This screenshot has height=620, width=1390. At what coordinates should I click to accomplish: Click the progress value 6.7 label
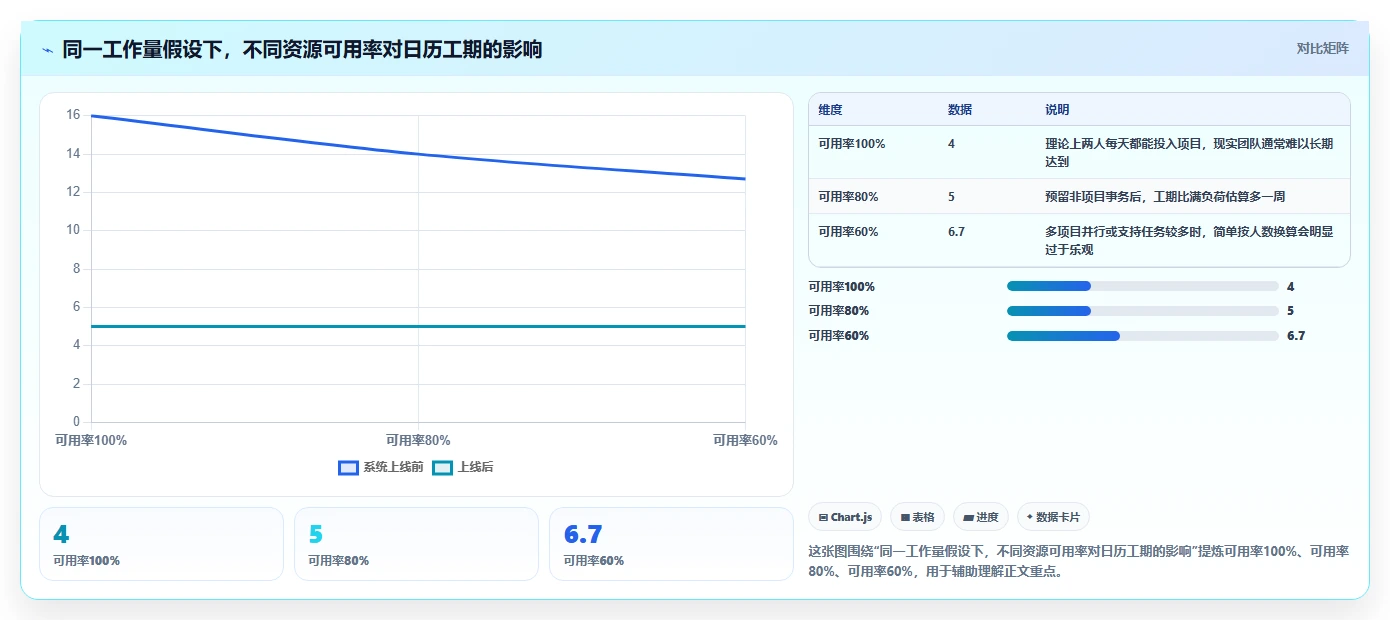pyautogui.click(x=1296, y=336)
